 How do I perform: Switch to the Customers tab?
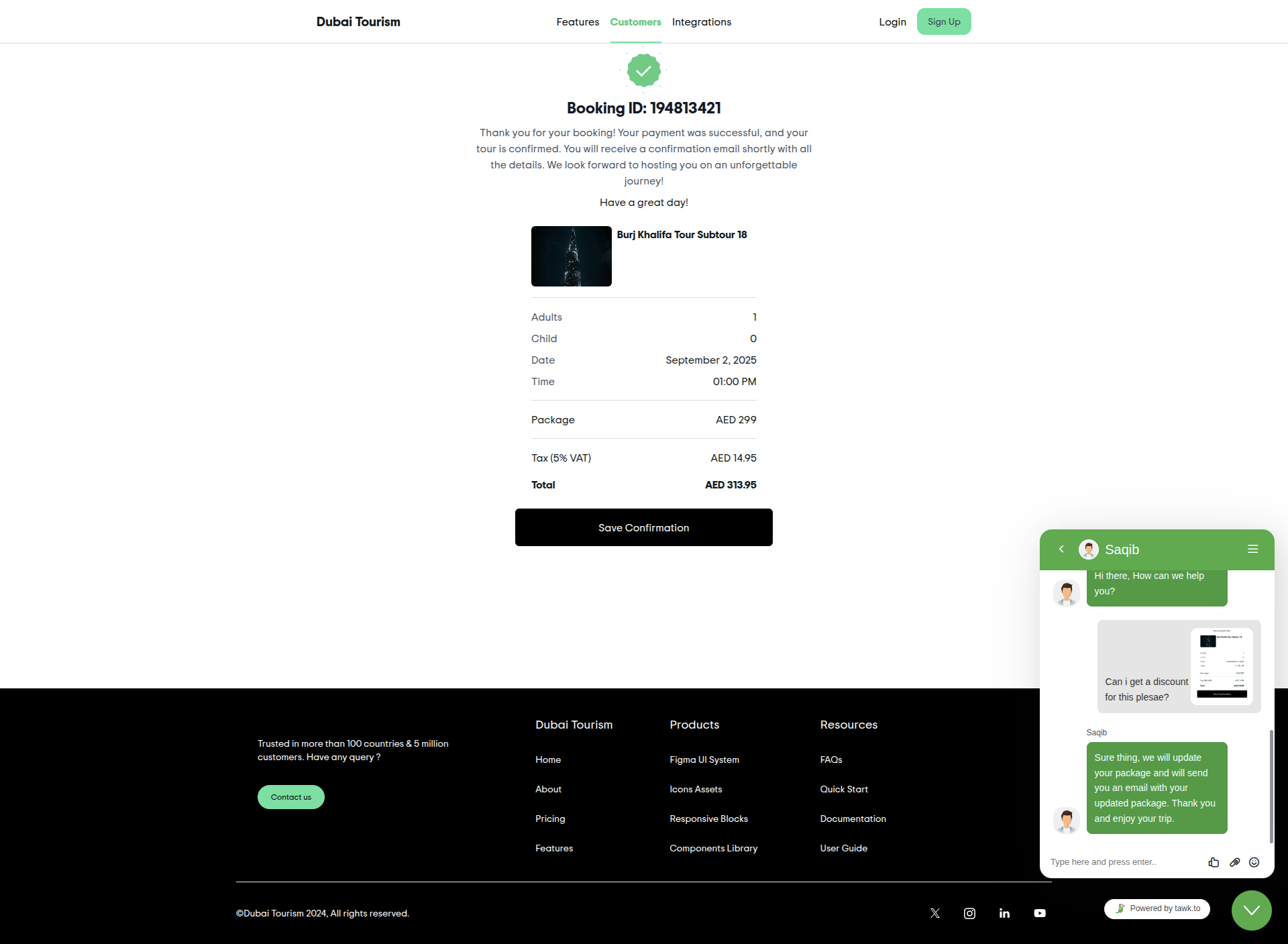tap(635, 21)
